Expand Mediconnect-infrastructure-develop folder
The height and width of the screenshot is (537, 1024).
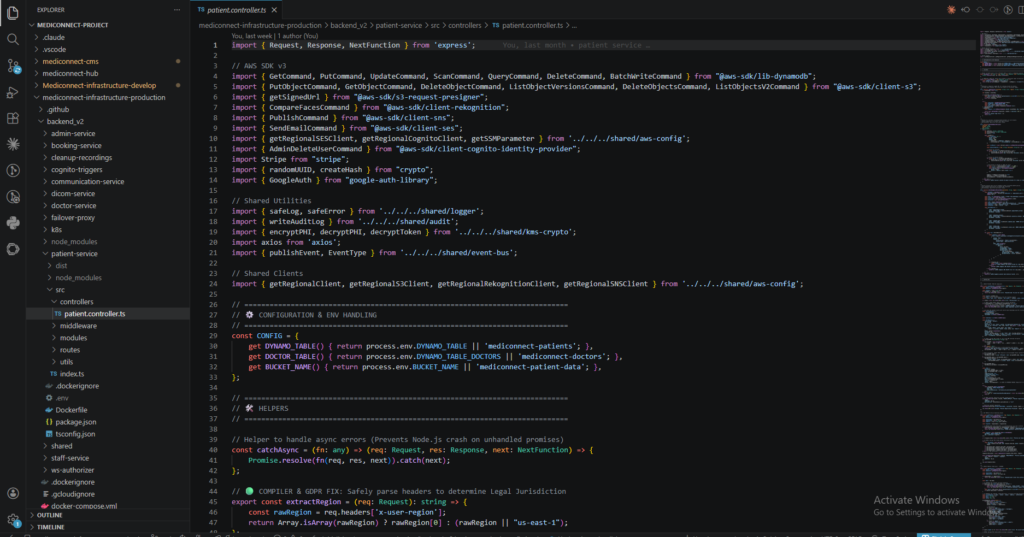[108, 86]
